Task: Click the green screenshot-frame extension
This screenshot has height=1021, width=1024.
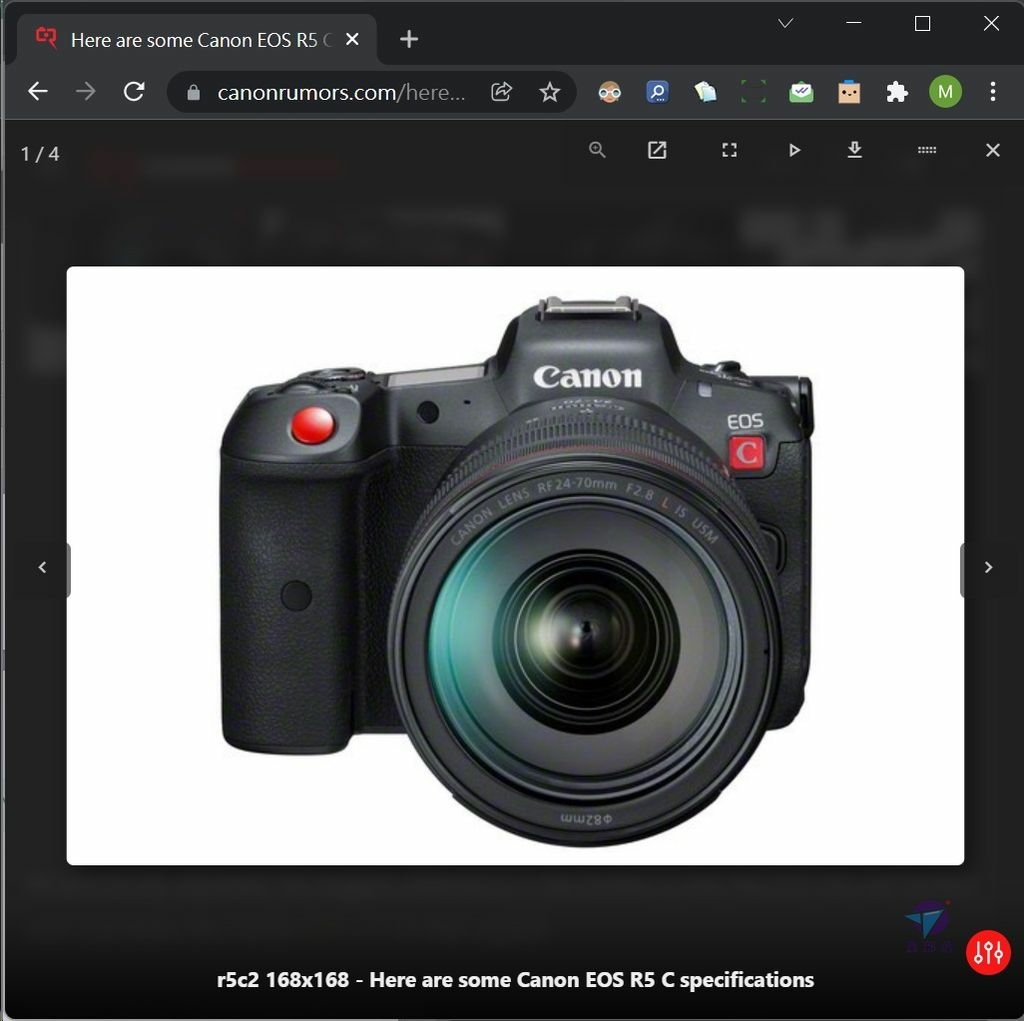Action: coord(753,92)
